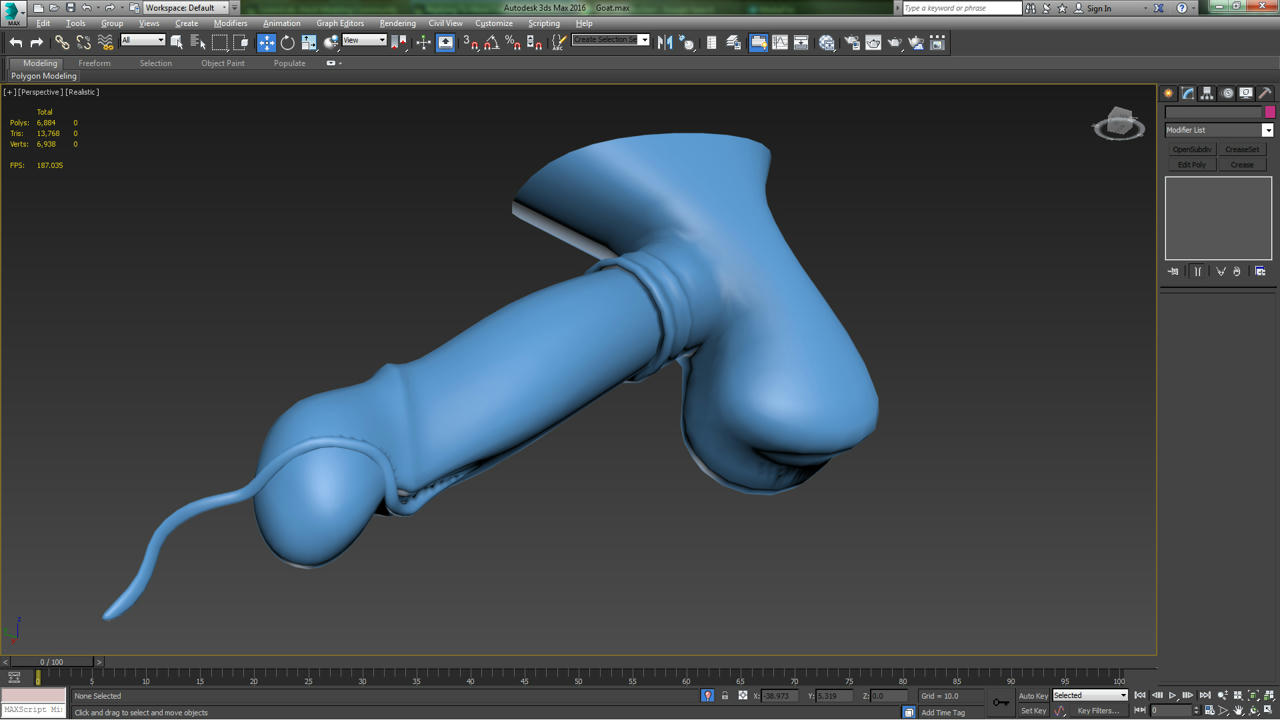The image size is (1280, 720).
Task: Switch to the Modify command panel tab
Action: click(x=1188, y=93)
